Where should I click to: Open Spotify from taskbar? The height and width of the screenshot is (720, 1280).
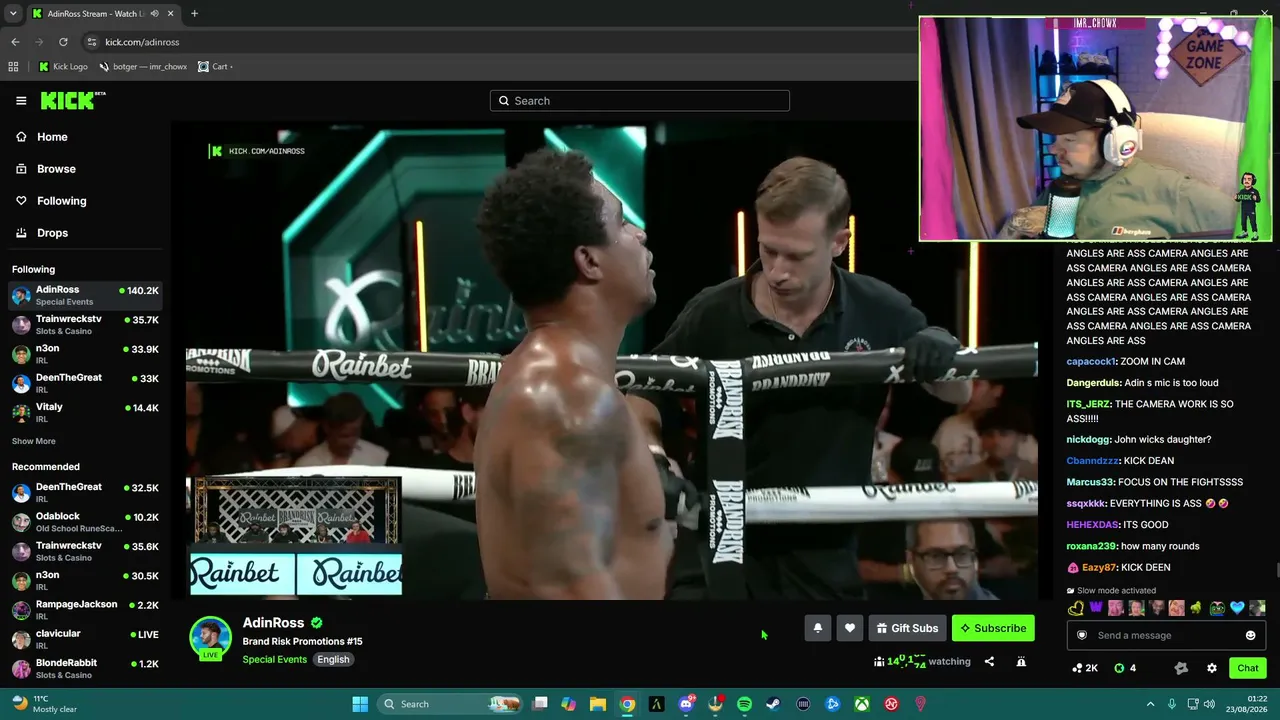point(744,704)
